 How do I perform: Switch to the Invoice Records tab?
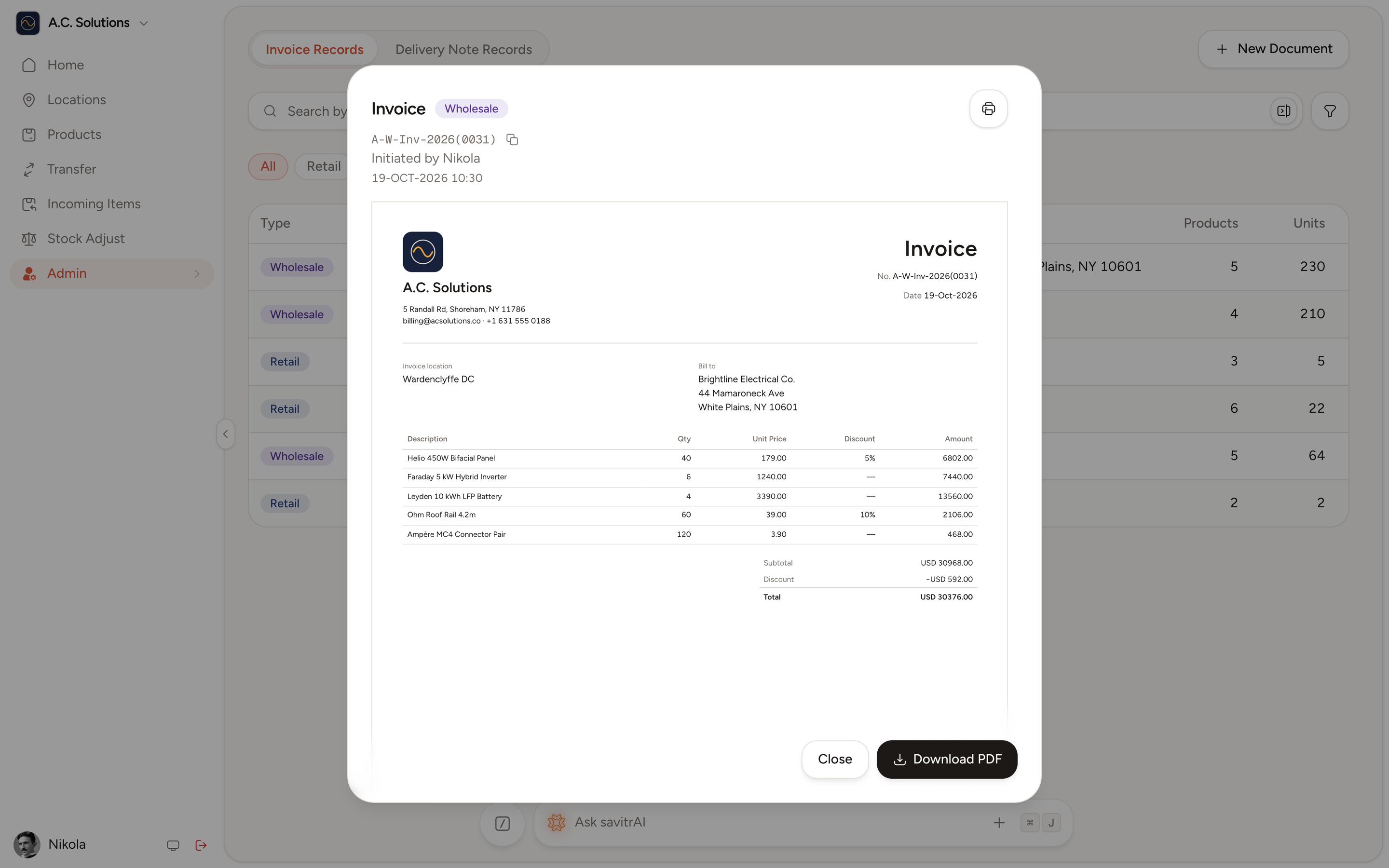314,49
